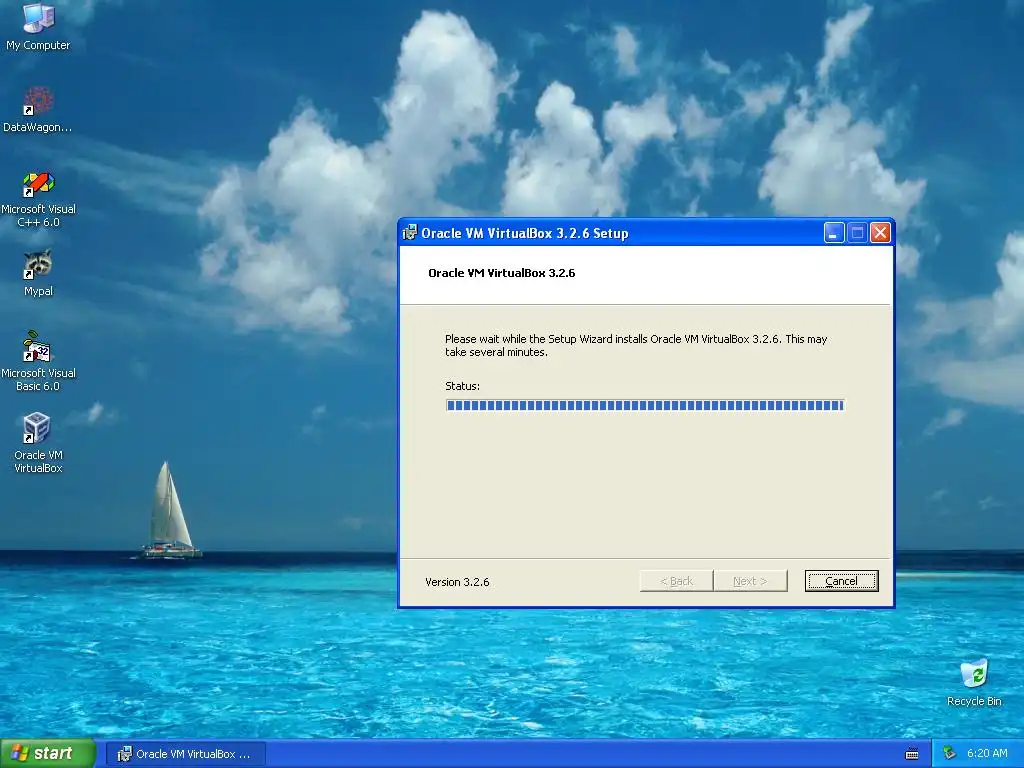Click the 'Status:' label
This screenshot has height=768, width=1024.
pyautogui.click(x=462, y=386)
